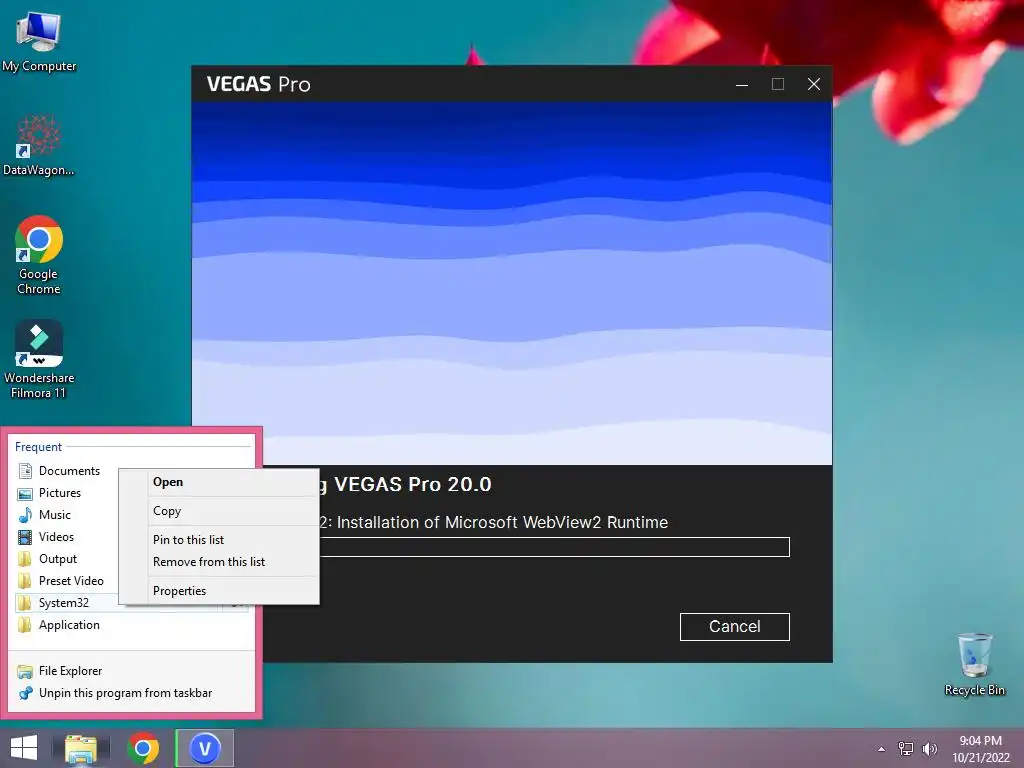
Task: Click the Chrome icon in the taskbar
Action: [143, 749]
